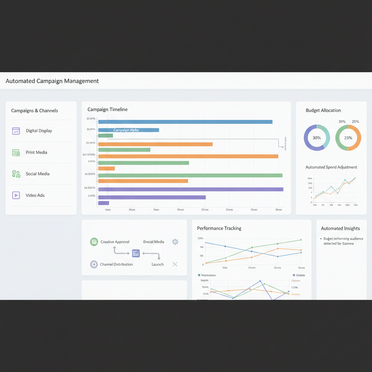Click the green and orange donut showing 25%
372x372 pixels.
[x=348, y=138]
